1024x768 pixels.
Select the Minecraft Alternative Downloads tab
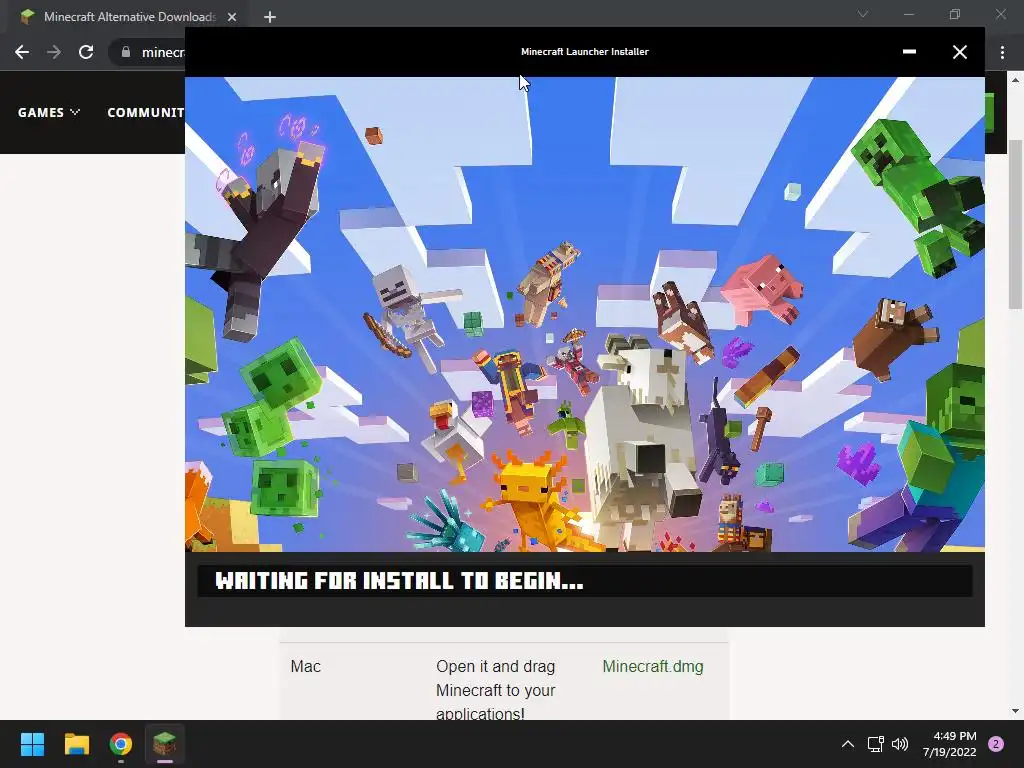[127, 17]
